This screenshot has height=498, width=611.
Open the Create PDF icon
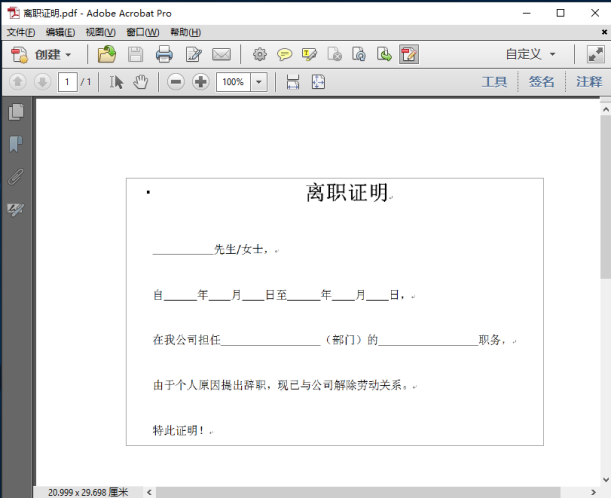(x=19, y=55)
